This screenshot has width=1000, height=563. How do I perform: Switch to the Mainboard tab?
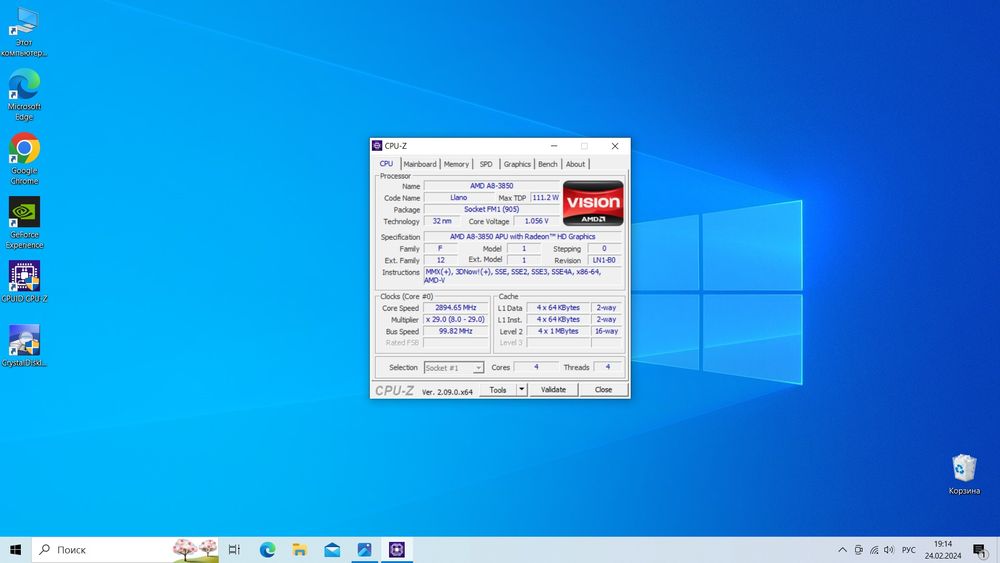420,164
